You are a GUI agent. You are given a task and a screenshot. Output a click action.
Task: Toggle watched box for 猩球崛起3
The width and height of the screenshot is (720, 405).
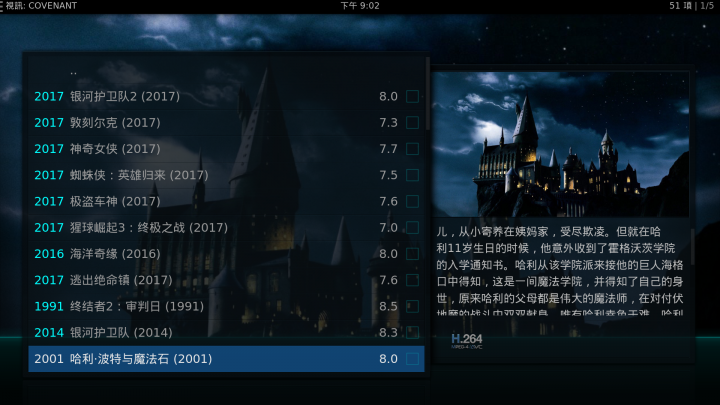(412, 227)
